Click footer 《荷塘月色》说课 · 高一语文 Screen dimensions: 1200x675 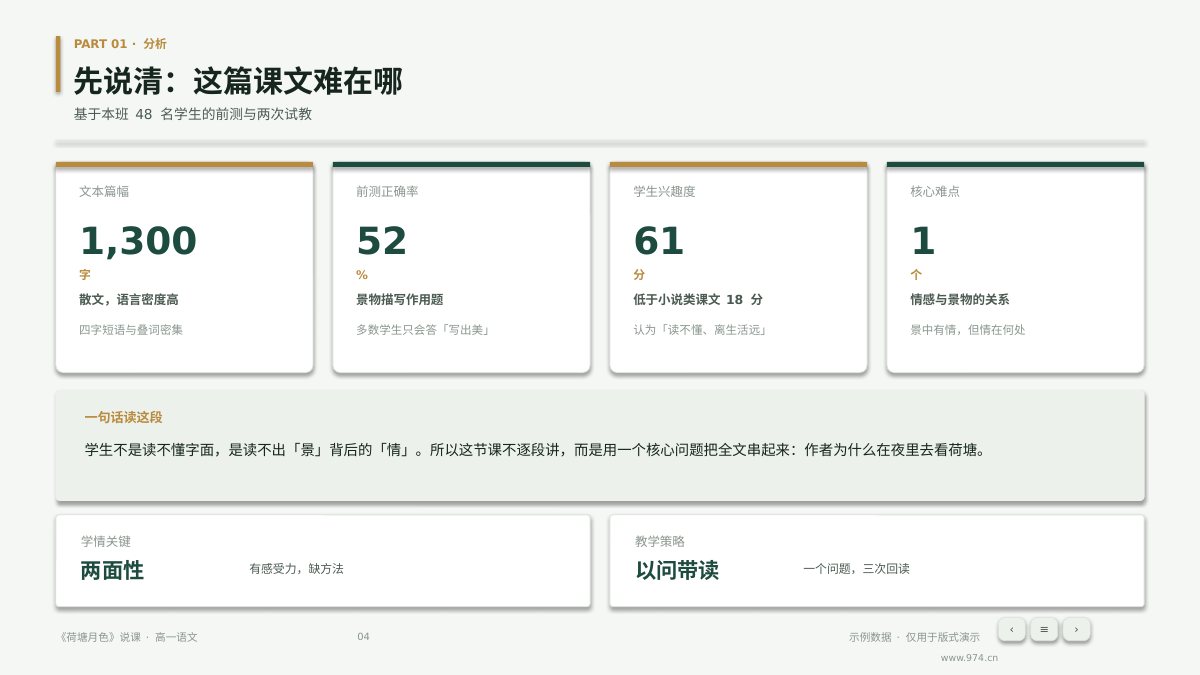coord(128,637)
